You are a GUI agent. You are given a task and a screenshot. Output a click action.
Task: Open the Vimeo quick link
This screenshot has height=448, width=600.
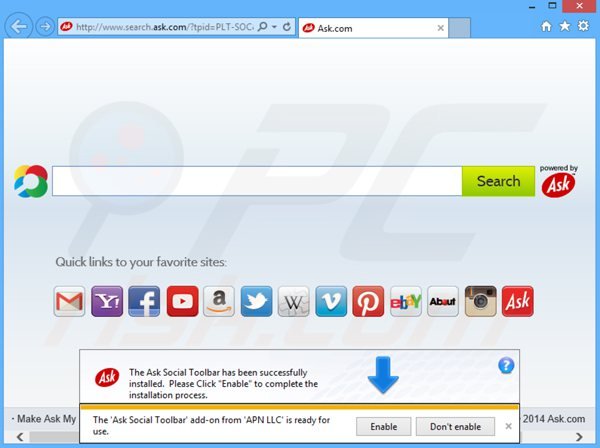tap(331, 301)
